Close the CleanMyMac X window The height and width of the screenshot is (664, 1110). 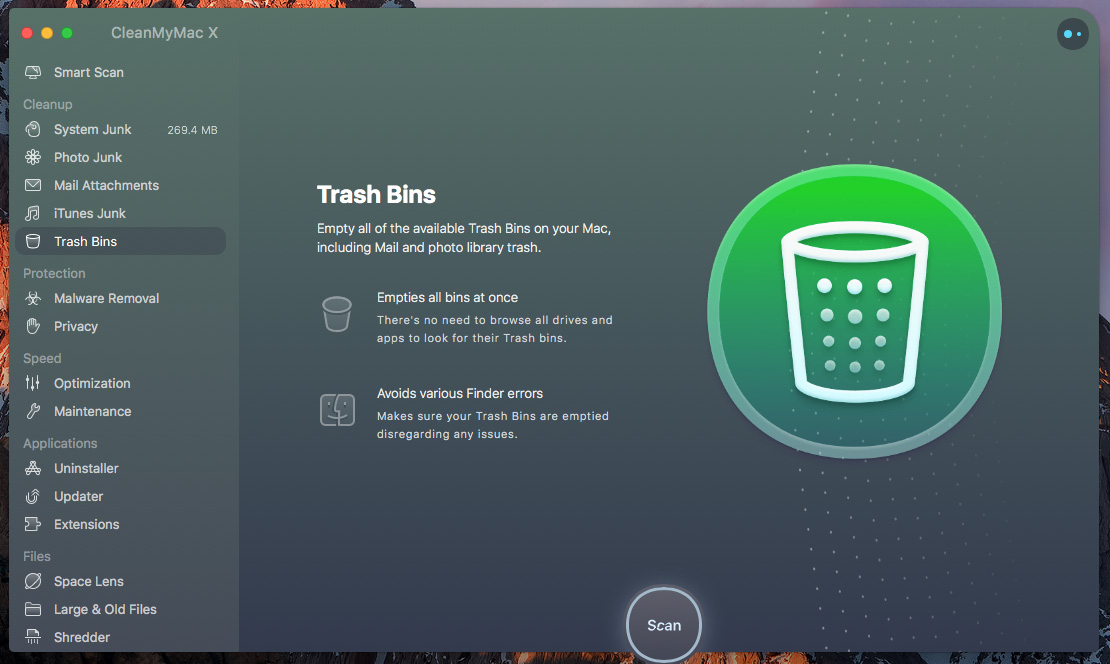[27, 33]
